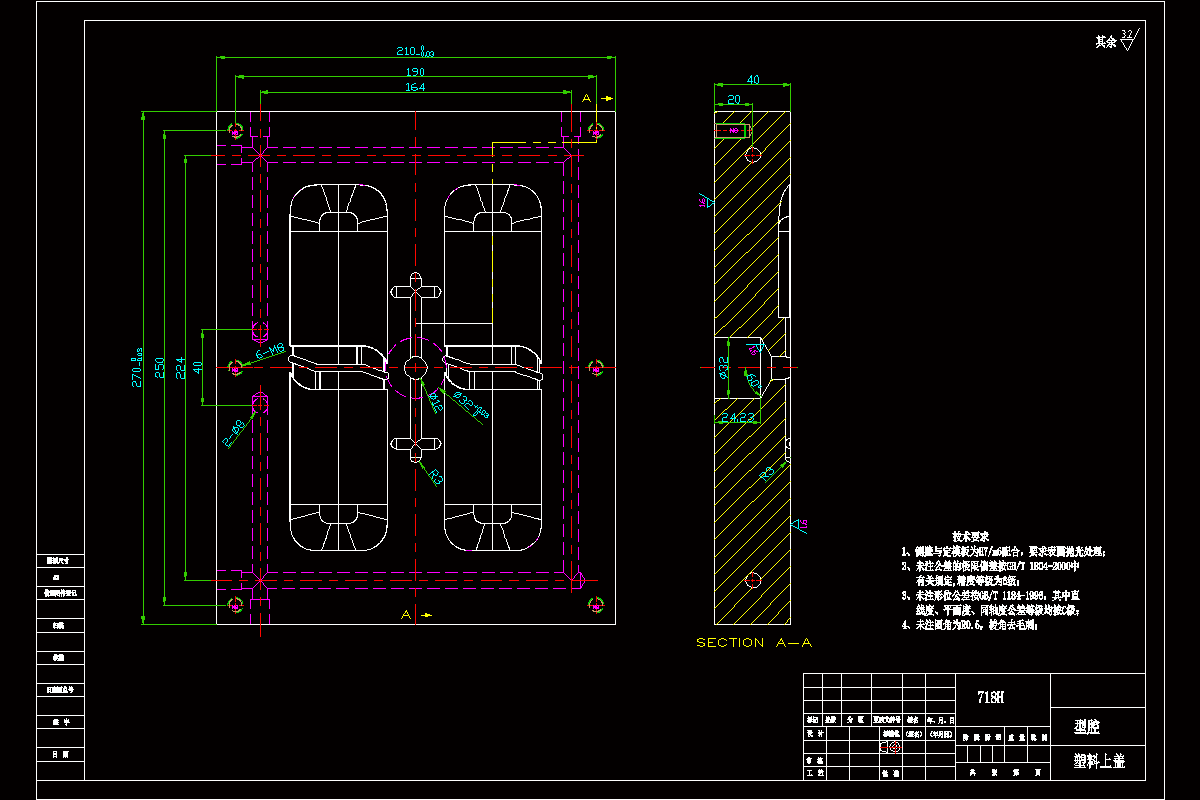This screenshot has height=800, width=1200.
Task: Click the section marker A at top
Action: click(x=588, y=98)
